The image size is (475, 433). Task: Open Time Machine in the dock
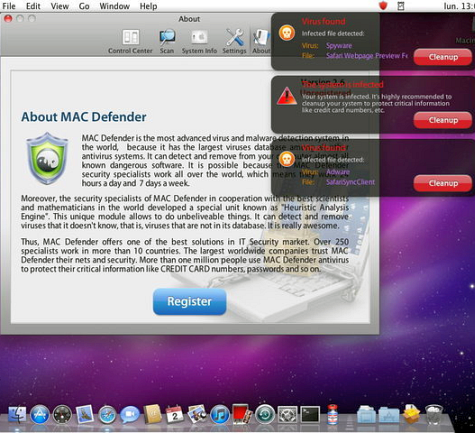(265, 415)
